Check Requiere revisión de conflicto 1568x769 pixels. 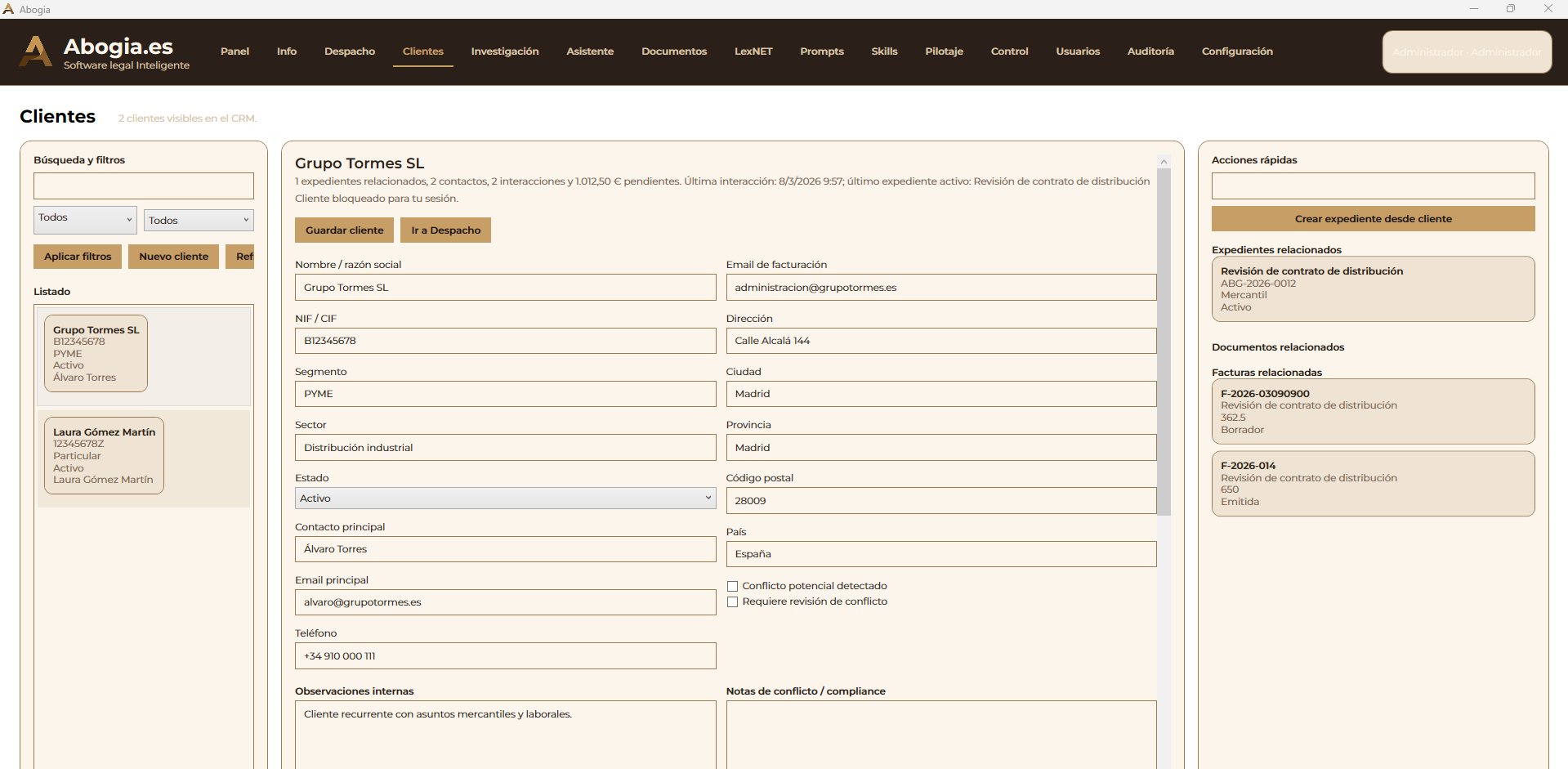click(x=733, y=601)
